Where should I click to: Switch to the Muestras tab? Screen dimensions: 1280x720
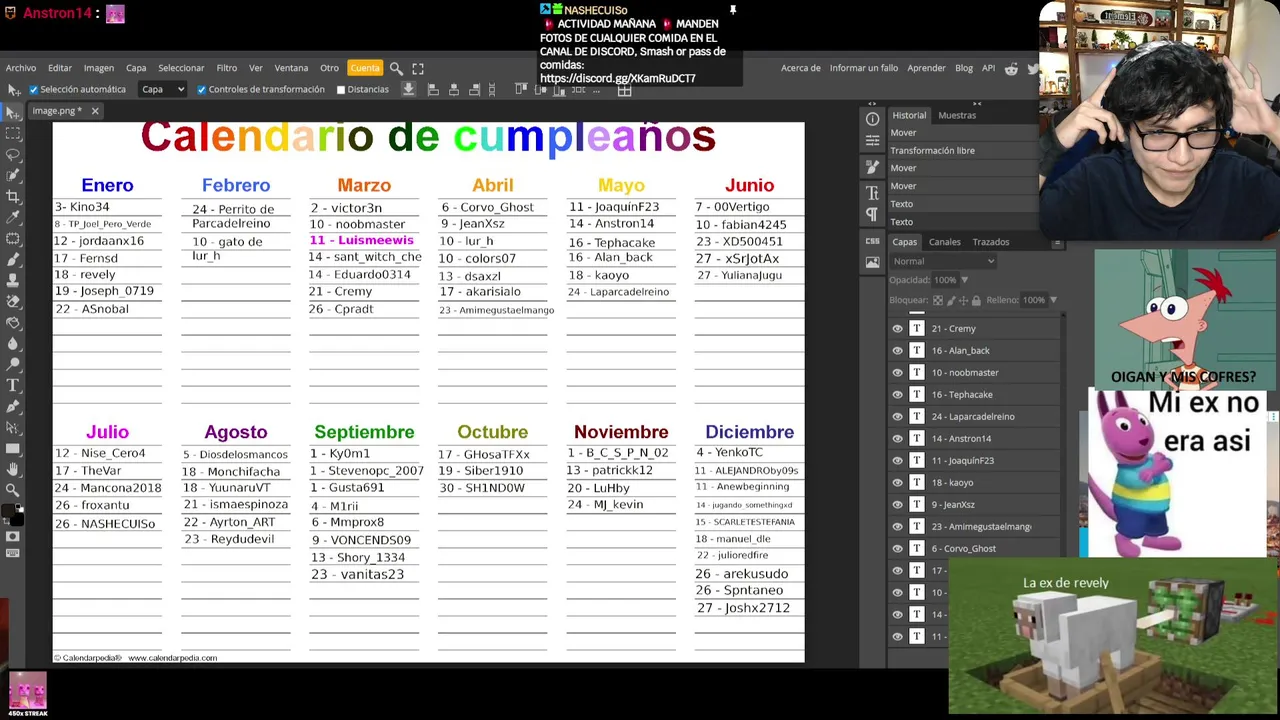[x=957, y=115]
